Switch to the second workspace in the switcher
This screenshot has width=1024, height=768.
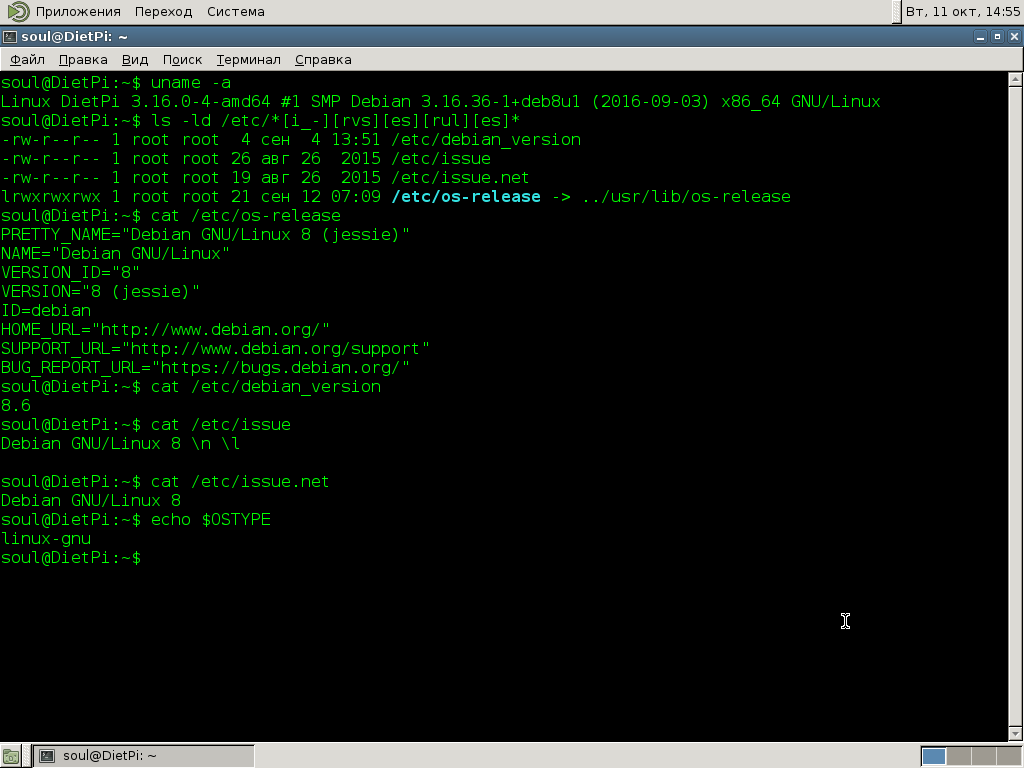tap(958, 756)
